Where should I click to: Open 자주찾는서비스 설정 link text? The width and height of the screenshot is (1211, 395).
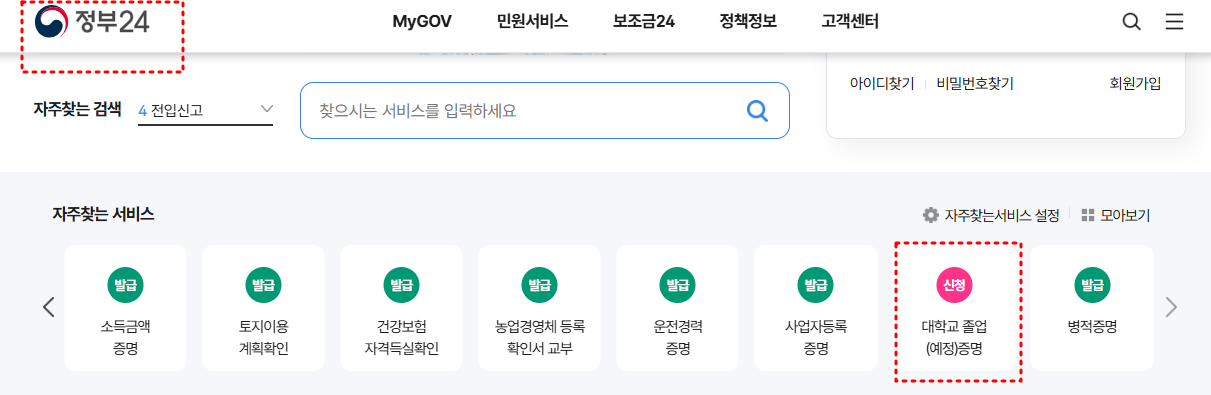pyautogui.click(x=1002, y=215)
